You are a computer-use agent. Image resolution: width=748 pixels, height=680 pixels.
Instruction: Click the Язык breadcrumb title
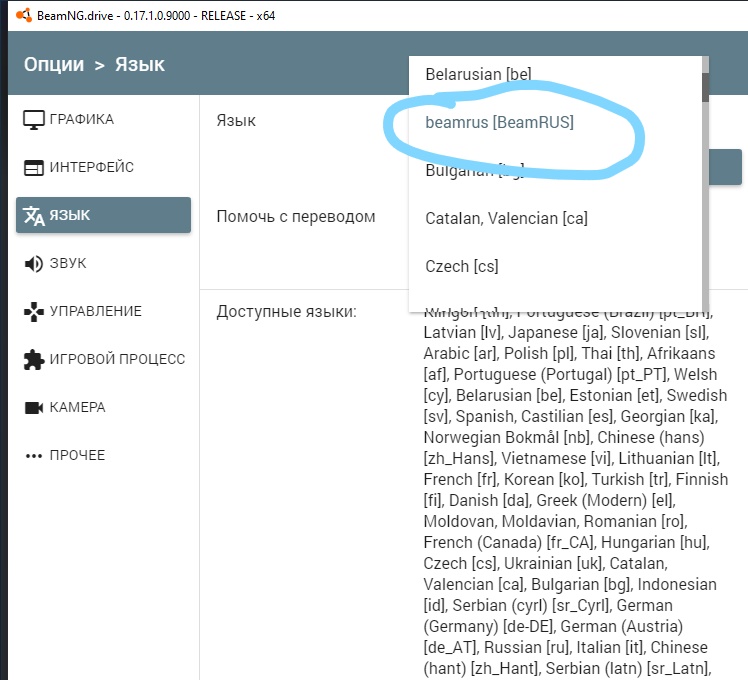(x=140, y=64)
